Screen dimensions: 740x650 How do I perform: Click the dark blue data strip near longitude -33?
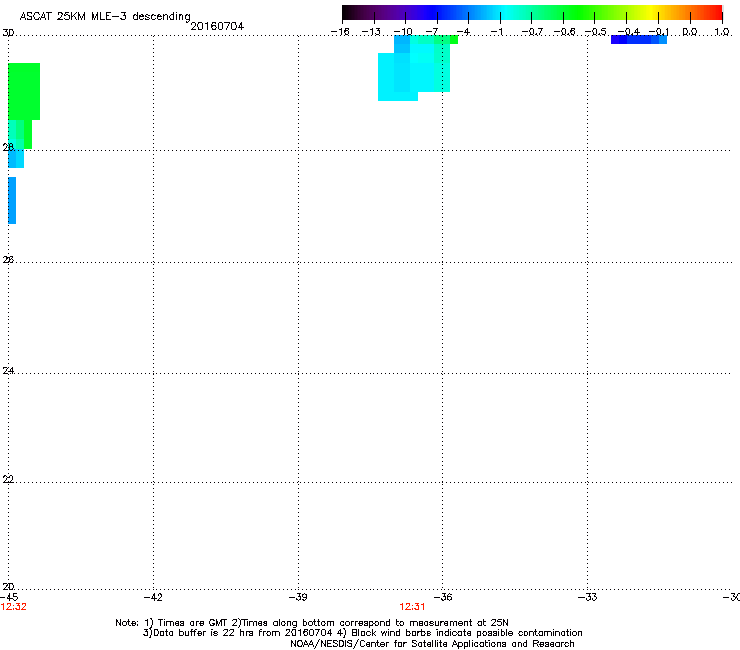coord(639,40)
